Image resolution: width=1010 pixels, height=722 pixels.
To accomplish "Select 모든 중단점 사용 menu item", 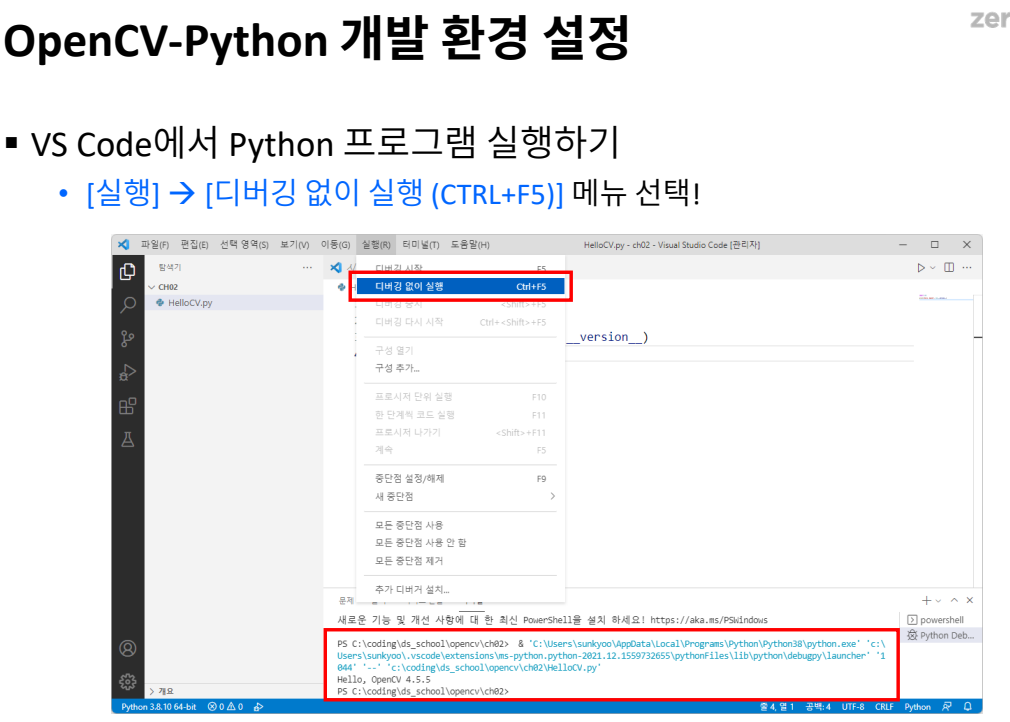I will pyautogui.click(x=460, y=525).
